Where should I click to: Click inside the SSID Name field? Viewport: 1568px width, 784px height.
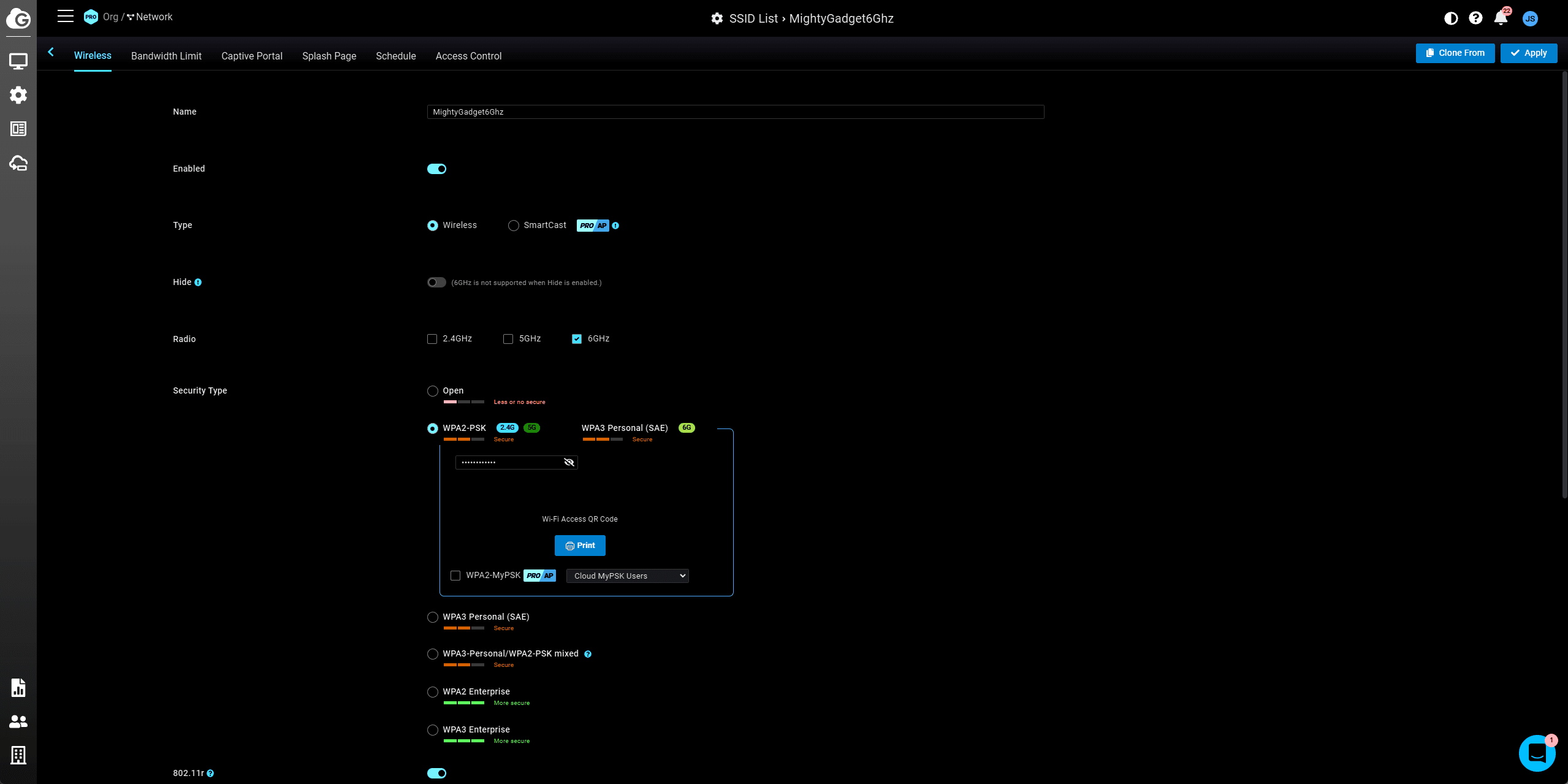tap(735, 112)
